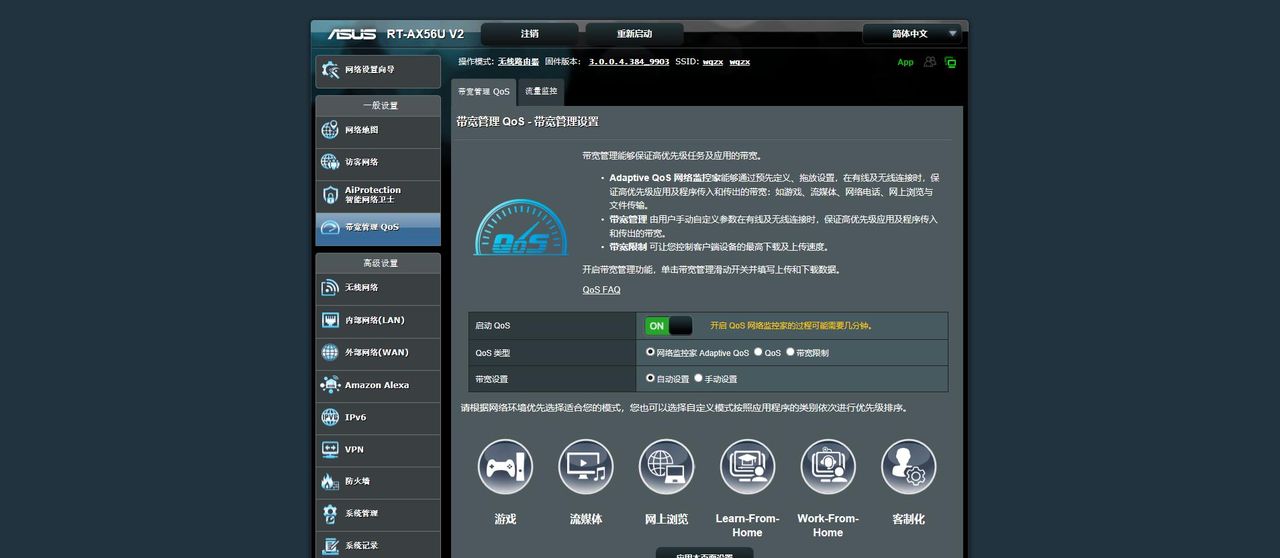This screenshot has width=1280, height=558.
Task: Open AiProtection 智能网络卫士 page
Action: 378,195
